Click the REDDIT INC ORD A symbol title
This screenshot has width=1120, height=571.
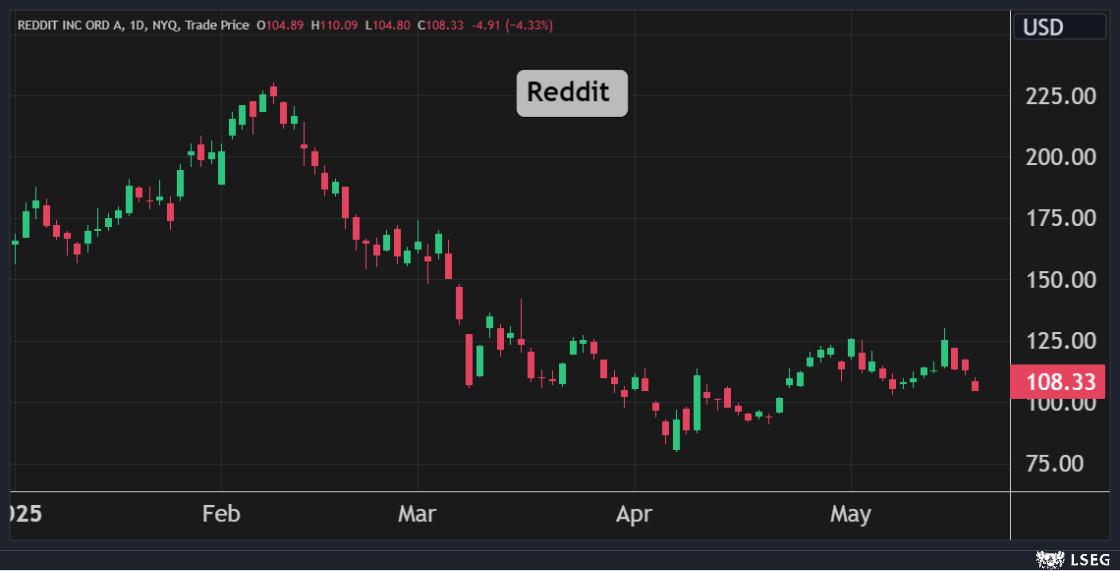[x=70, y=24]
